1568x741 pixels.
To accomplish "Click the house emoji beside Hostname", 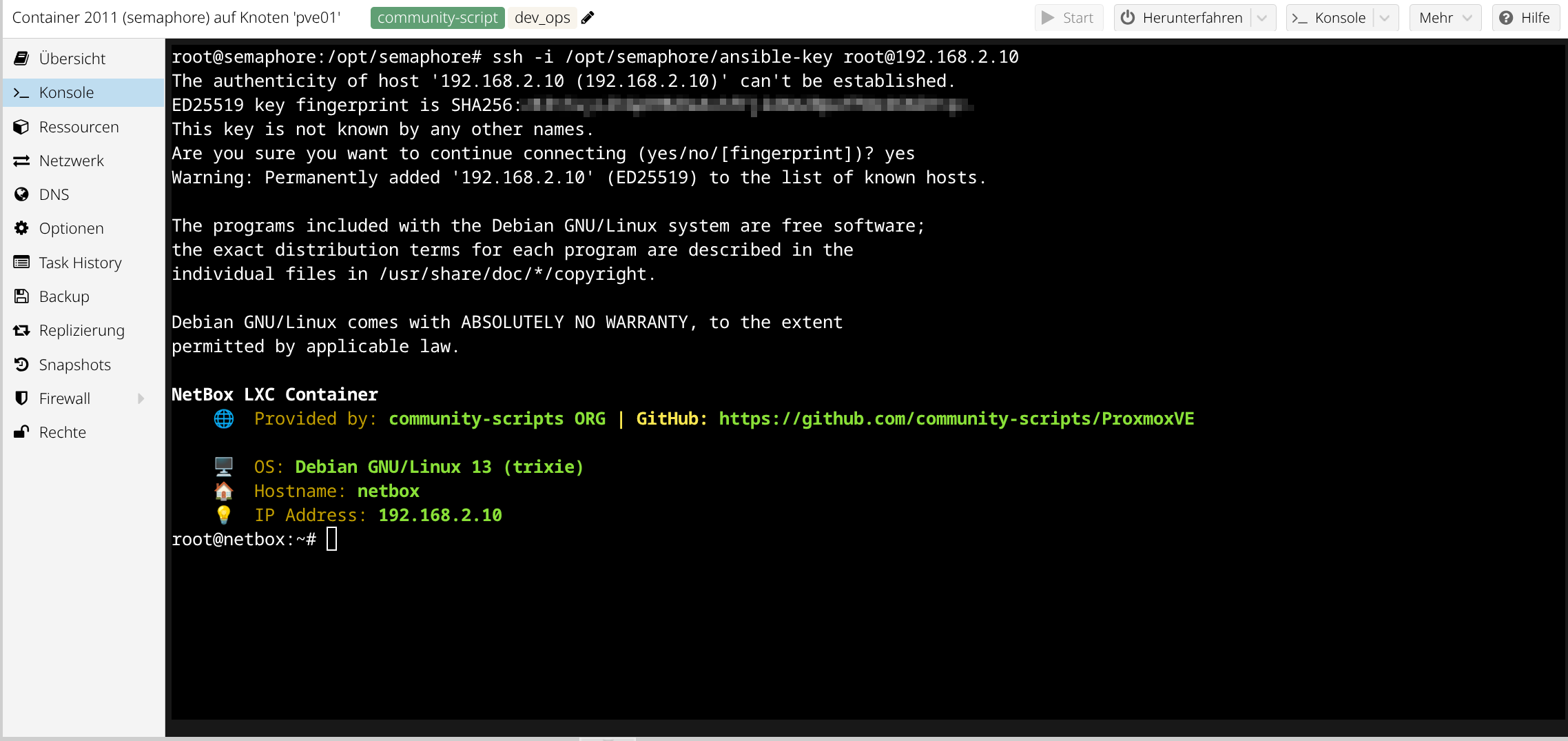I will pos(224,491).
